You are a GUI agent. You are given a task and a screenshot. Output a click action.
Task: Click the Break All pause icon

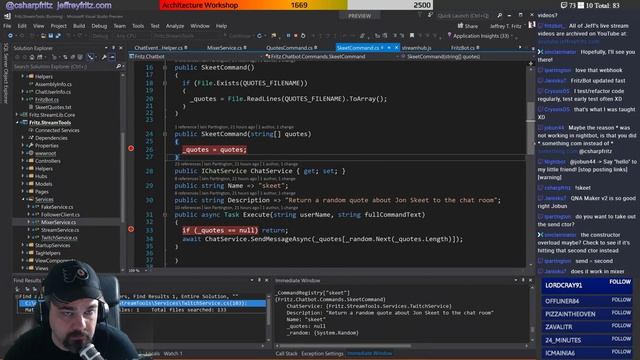(288, 36)
